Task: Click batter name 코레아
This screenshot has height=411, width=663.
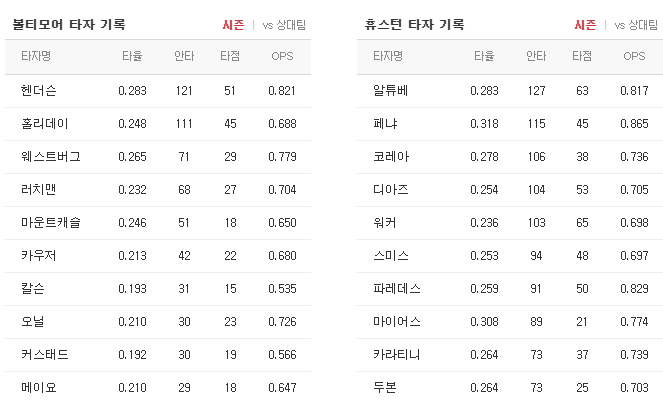Action: pyautogui.click(x=391, y=157)
